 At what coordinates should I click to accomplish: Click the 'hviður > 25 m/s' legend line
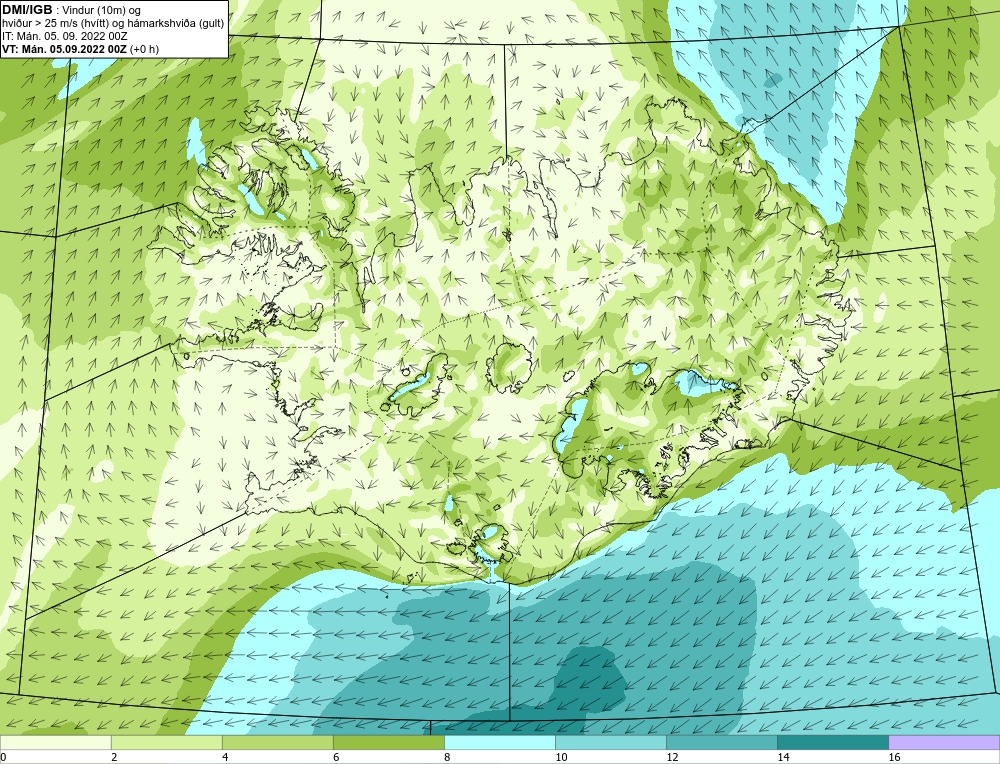pyautogui.click(x=113, y=24)
